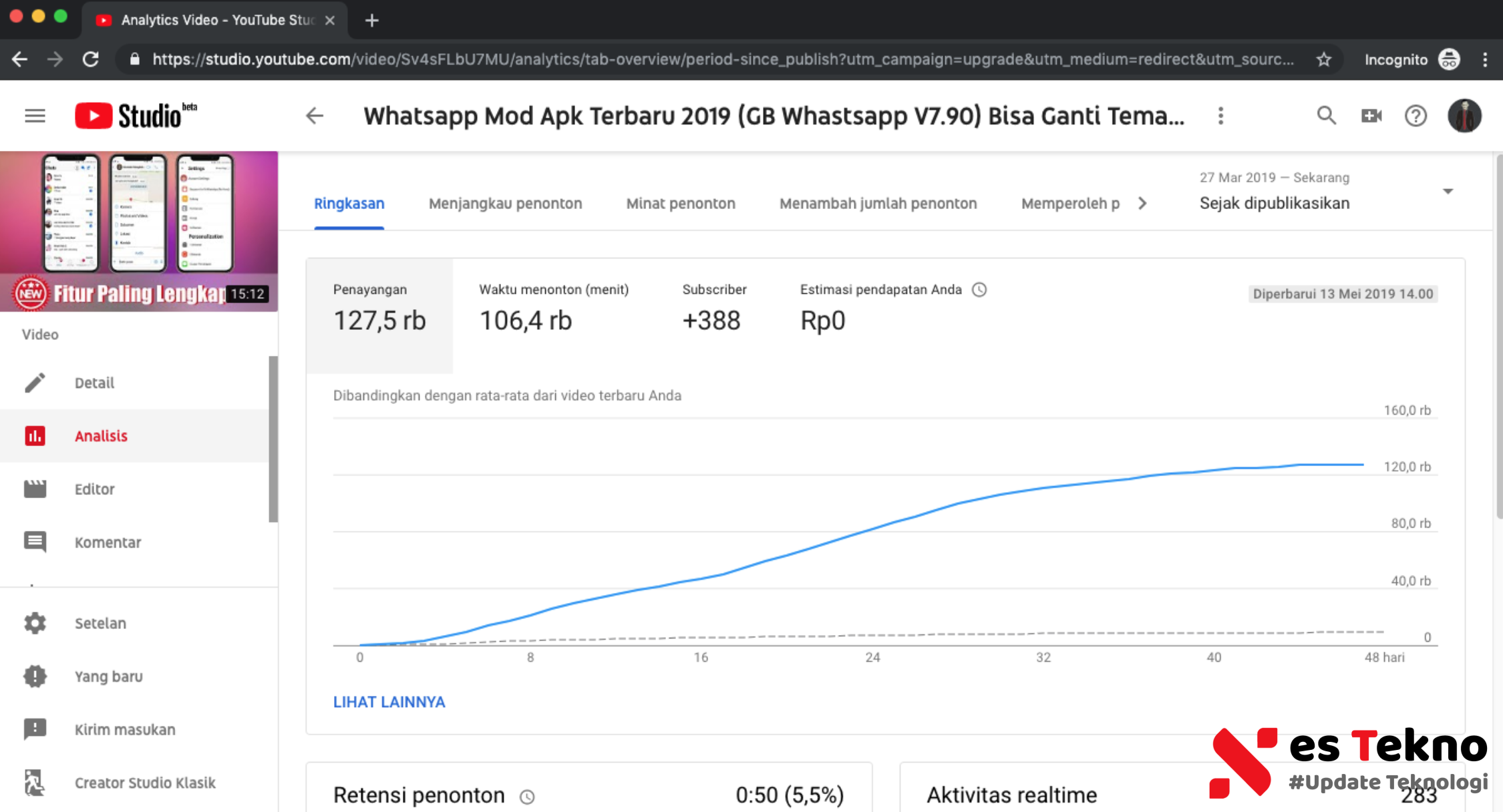Expand the Sejak dipublikasikan date dropdown
This screenshot has height=812, width=1503.
coord(1447,192)
